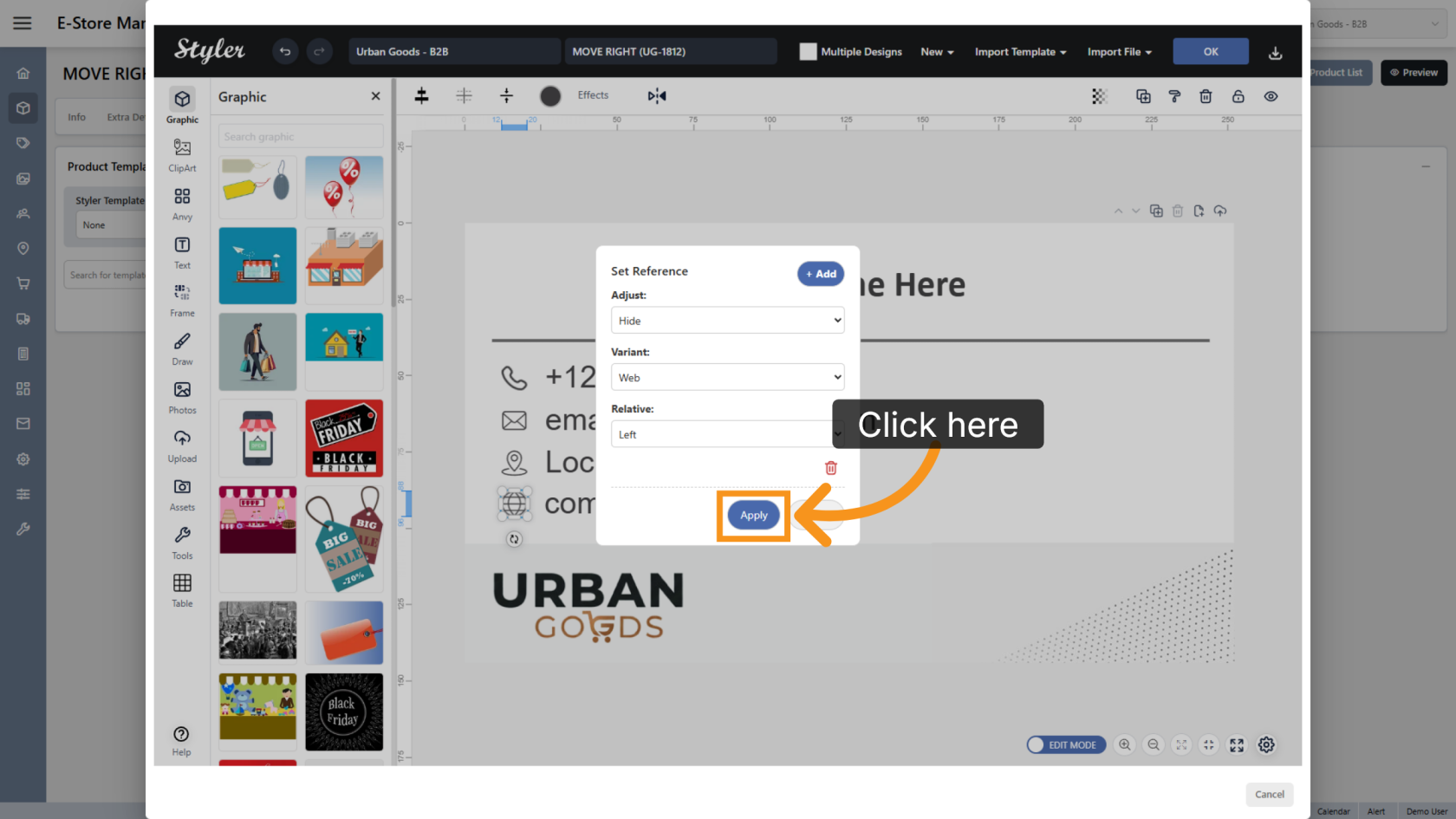This screenshot has height=819, width=1456.
Task: Open the Effects menu
Action: pos(593,95)
